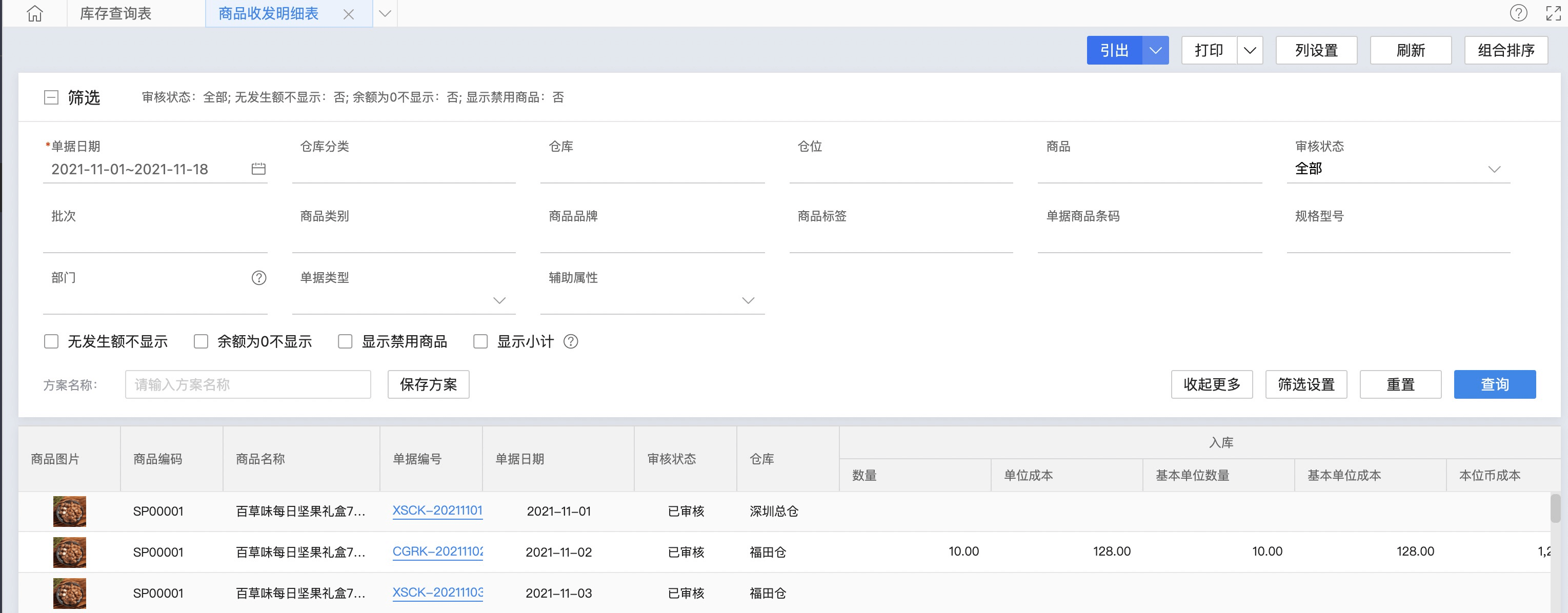The width and height of the screenshot is (1568, 613).
Task: Collapse the 筛选 panel with the minus icon
Action: pyautogui.click(x=51, y=97)
